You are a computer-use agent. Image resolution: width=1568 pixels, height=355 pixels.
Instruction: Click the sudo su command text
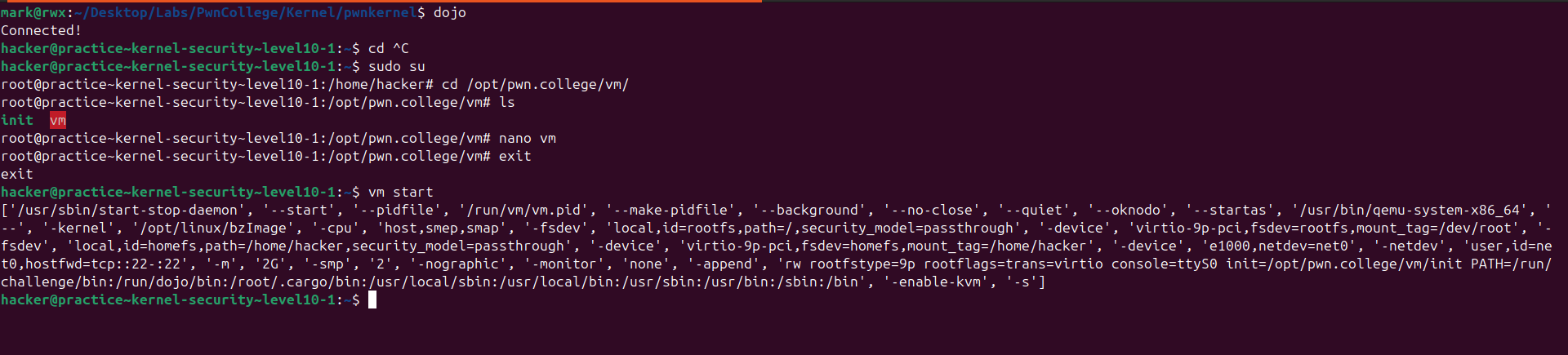pos(396,67)
